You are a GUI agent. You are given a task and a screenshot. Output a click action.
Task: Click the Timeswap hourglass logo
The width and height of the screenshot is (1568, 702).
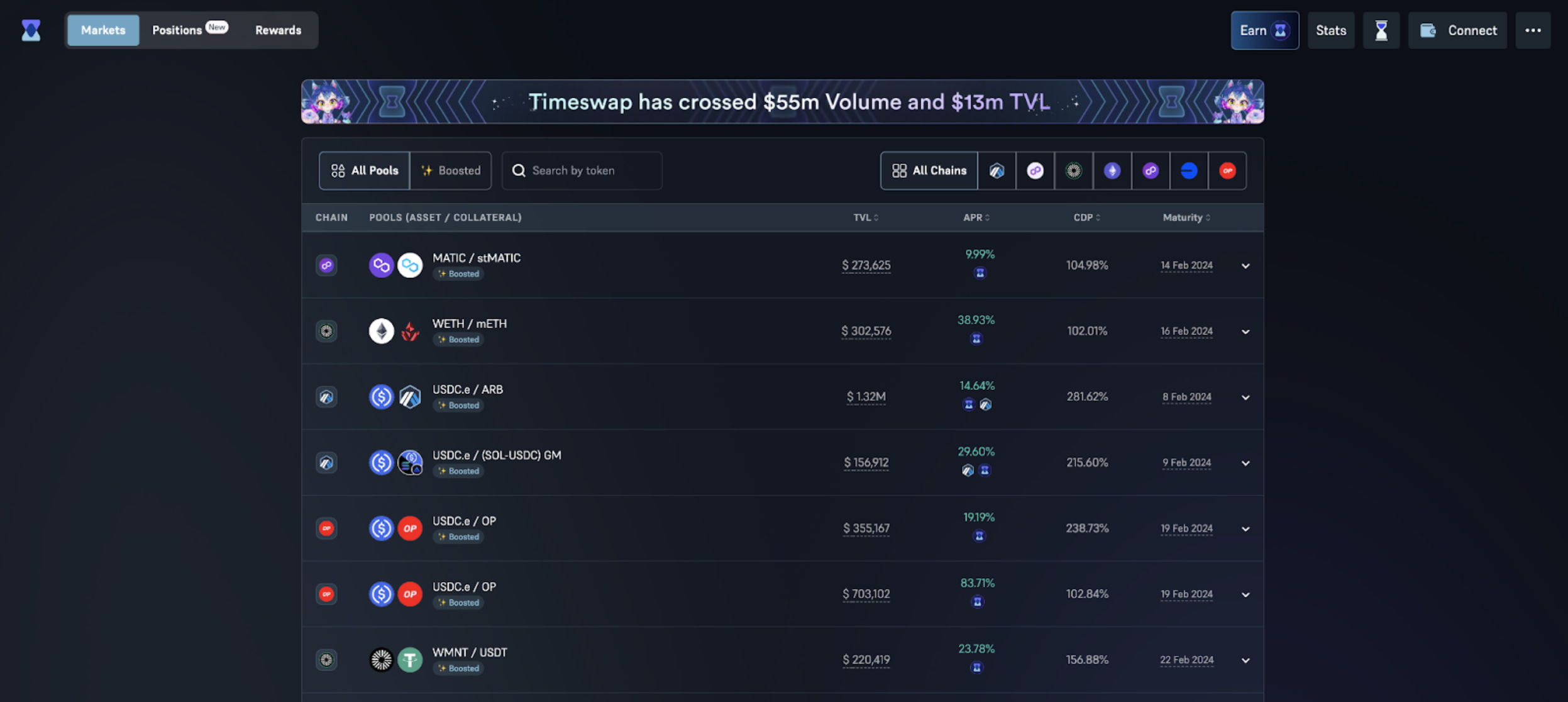click(x=31, y=30)
